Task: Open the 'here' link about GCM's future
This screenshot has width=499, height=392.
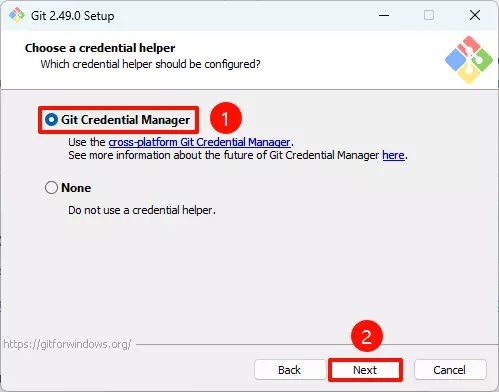Action: 393,155
